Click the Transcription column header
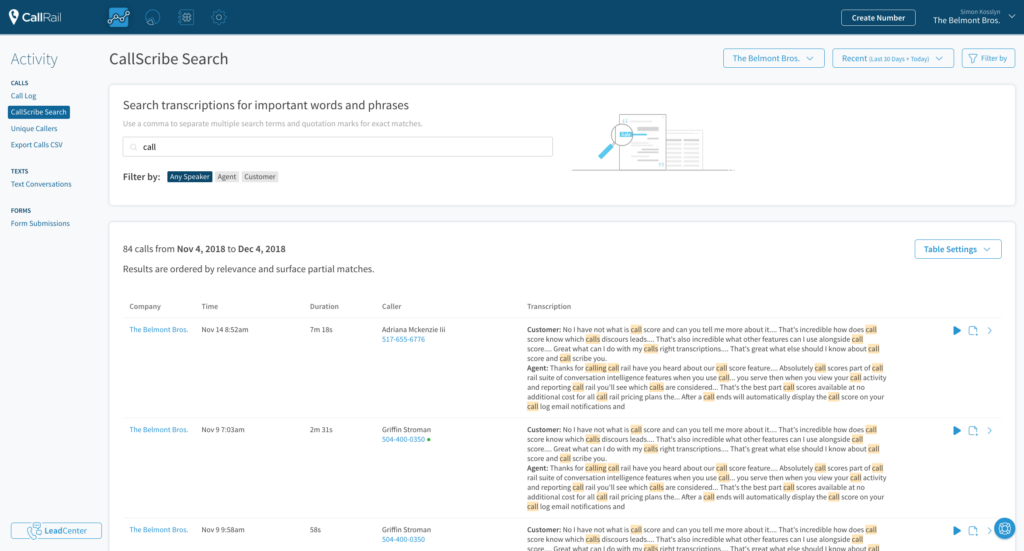 (x=549, y=306)
